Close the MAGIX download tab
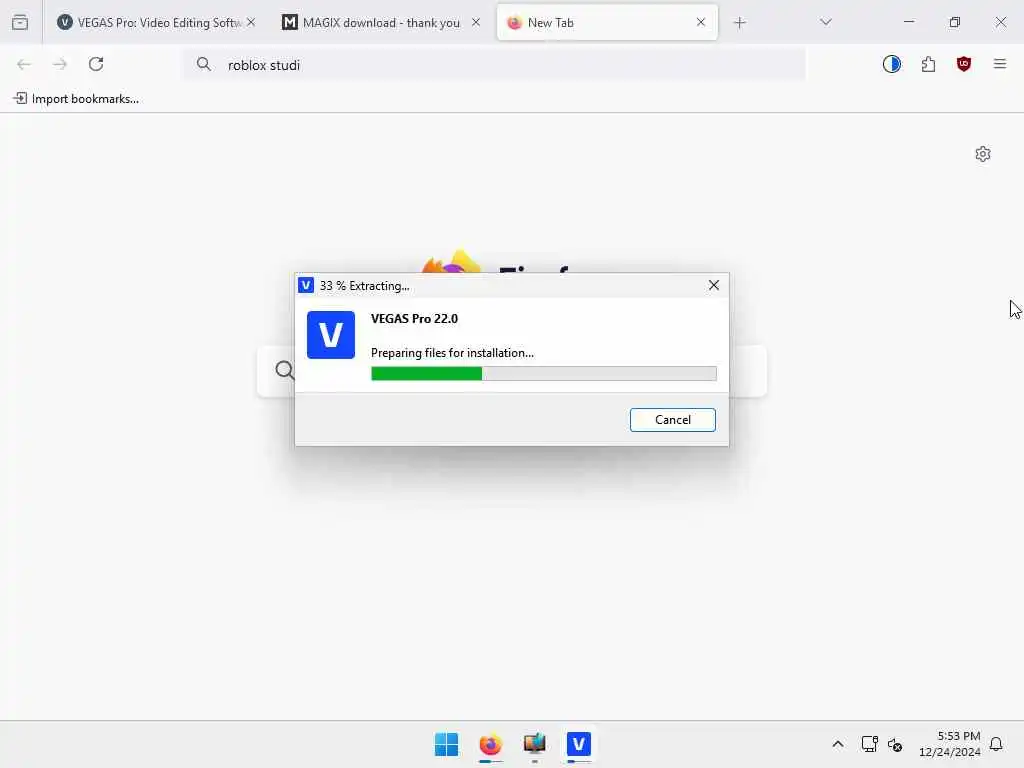Viewport: 1024px width, 768px height. [476, 22]
